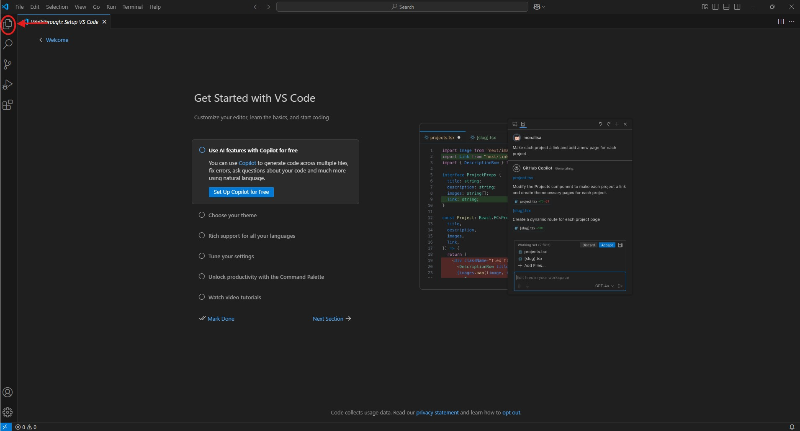
Task: Expand the Watch video tutorials step
Action: (x=235, y=297)
